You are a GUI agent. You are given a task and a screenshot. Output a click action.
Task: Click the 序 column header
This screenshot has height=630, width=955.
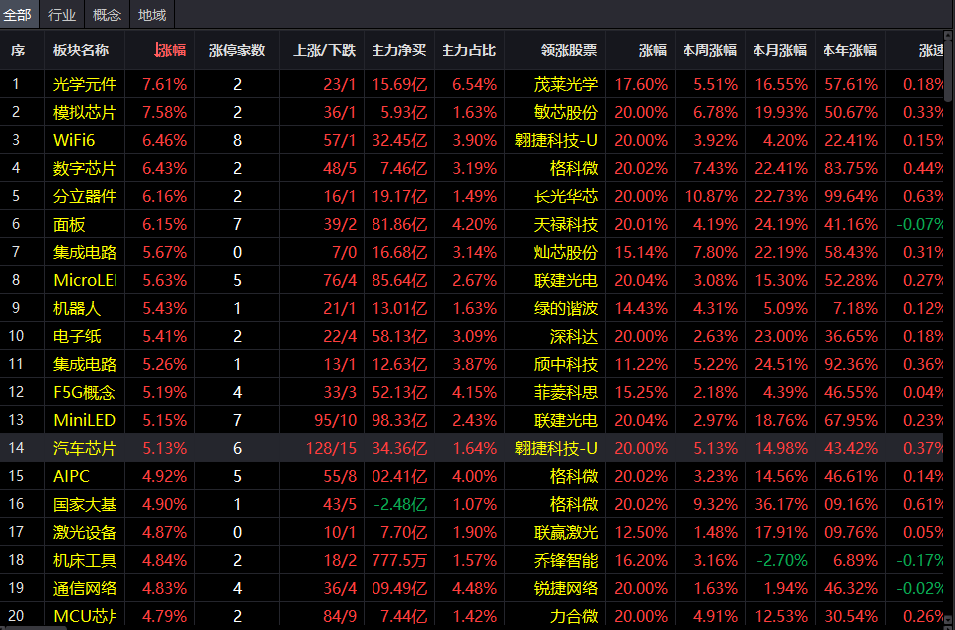coord(18,51)
